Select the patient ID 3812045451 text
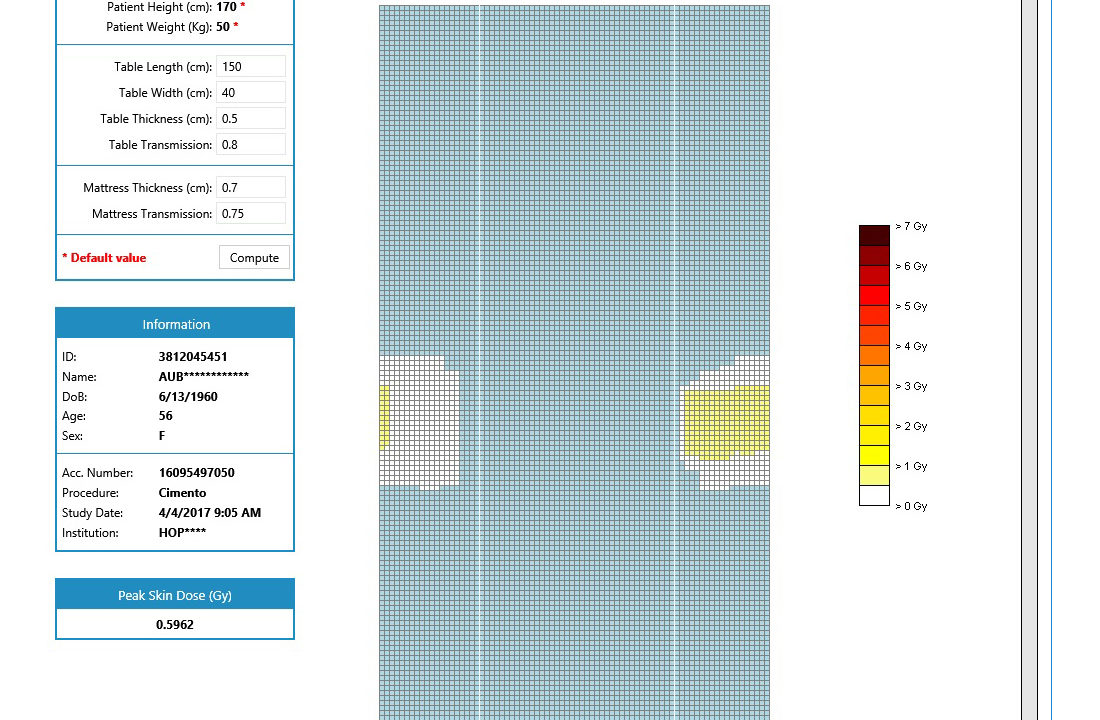Viewport: 1100px width, 720px height. [193, 356]
